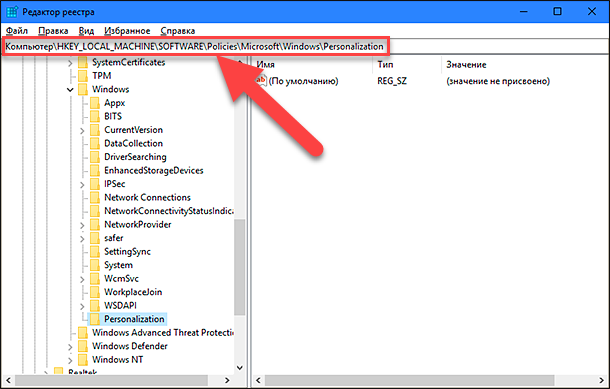Collapse the Windows key
This screenshot has height=389, width=610.
(70, 90)
